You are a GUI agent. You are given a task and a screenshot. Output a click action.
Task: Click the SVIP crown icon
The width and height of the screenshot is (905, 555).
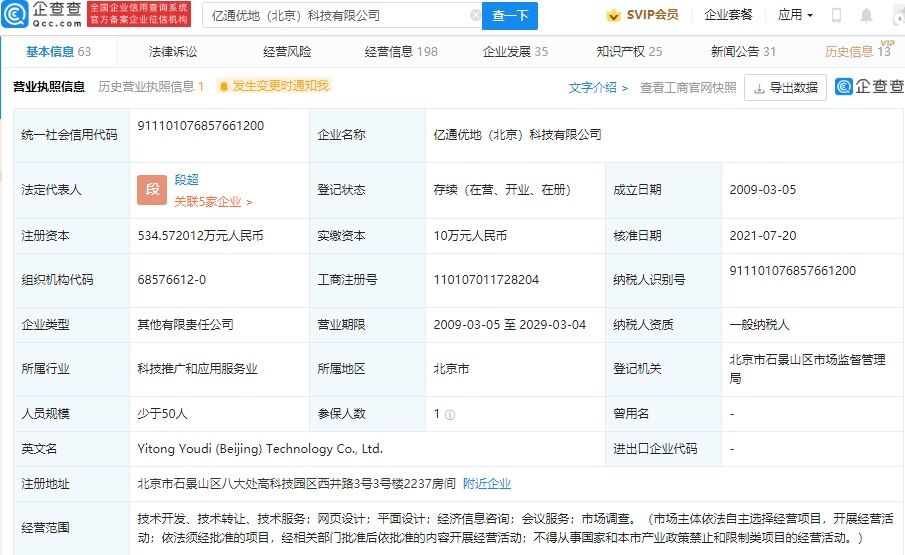(x=614, y=16)
